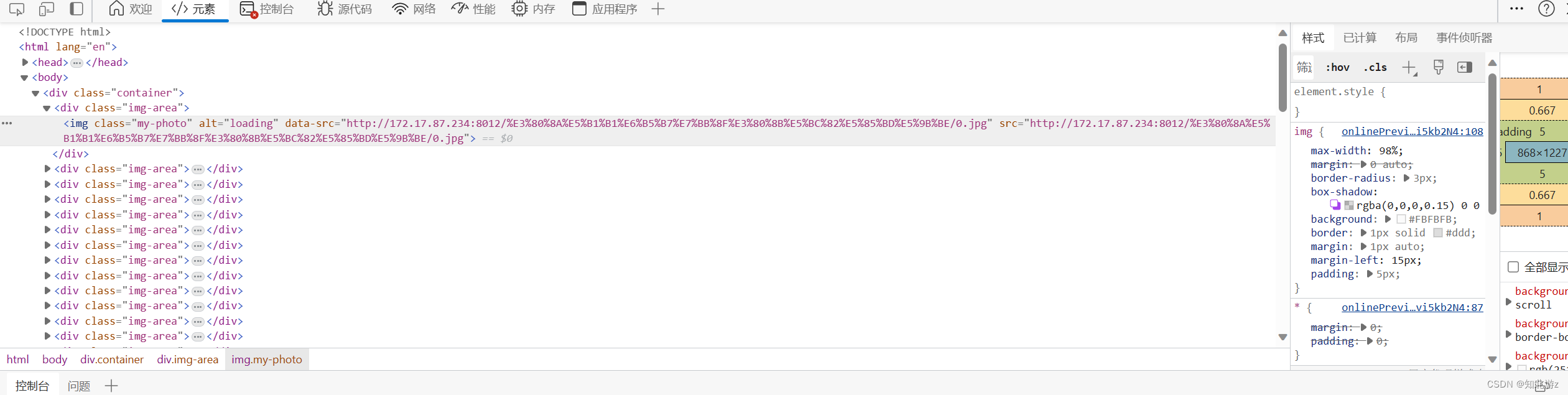Click the paint brush rendering emulation icon
Viewport: 1568px width, 395px height.
coord(1438,67)
